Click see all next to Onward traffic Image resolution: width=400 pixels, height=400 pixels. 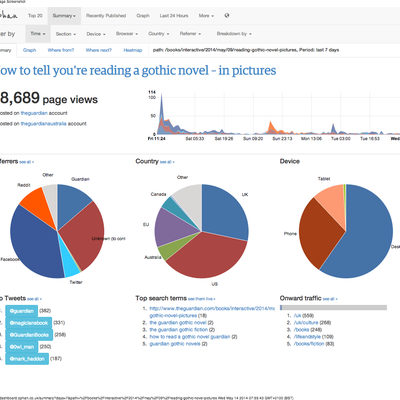330,299
